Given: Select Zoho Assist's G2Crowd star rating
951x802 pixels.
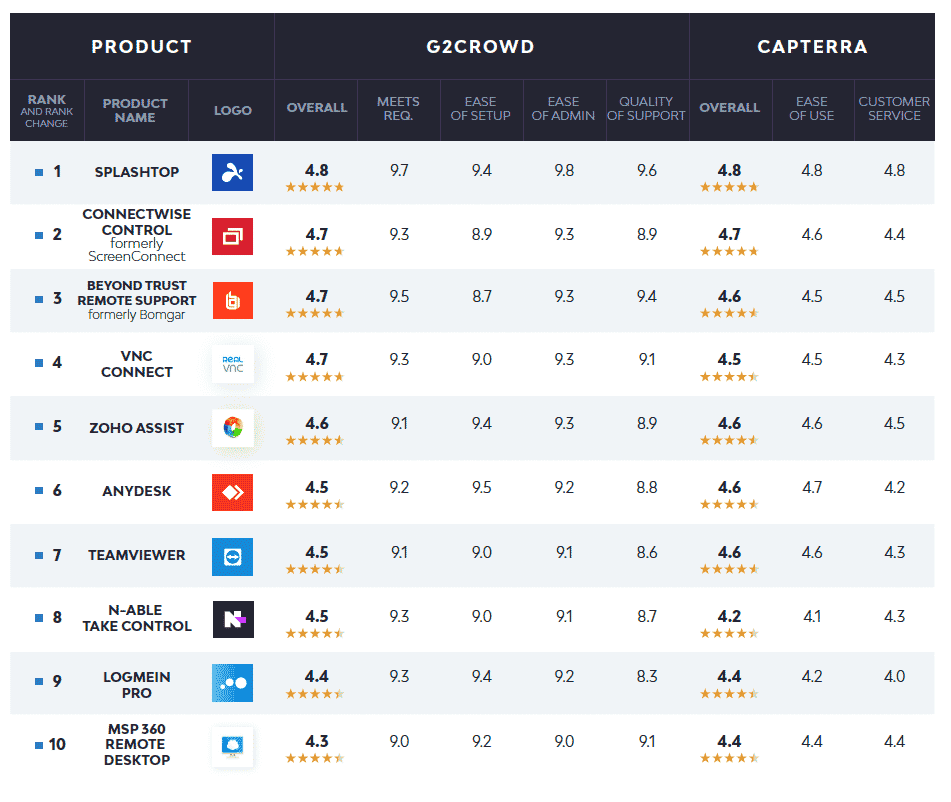Looking at the screenshot, I should tap(315, 440).
